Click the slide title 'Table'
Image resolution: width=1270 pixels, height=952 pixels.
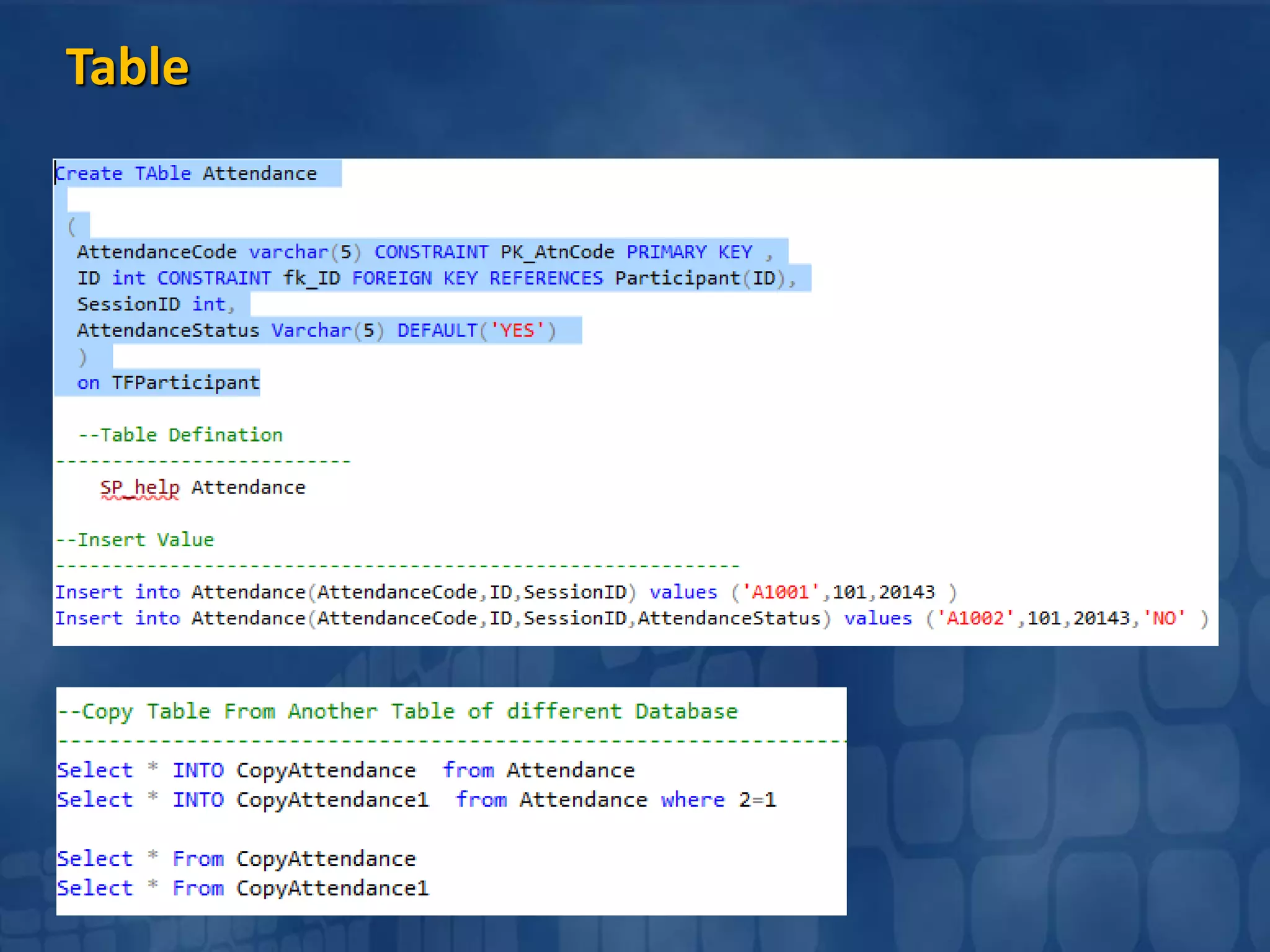(x=127, y=67)
